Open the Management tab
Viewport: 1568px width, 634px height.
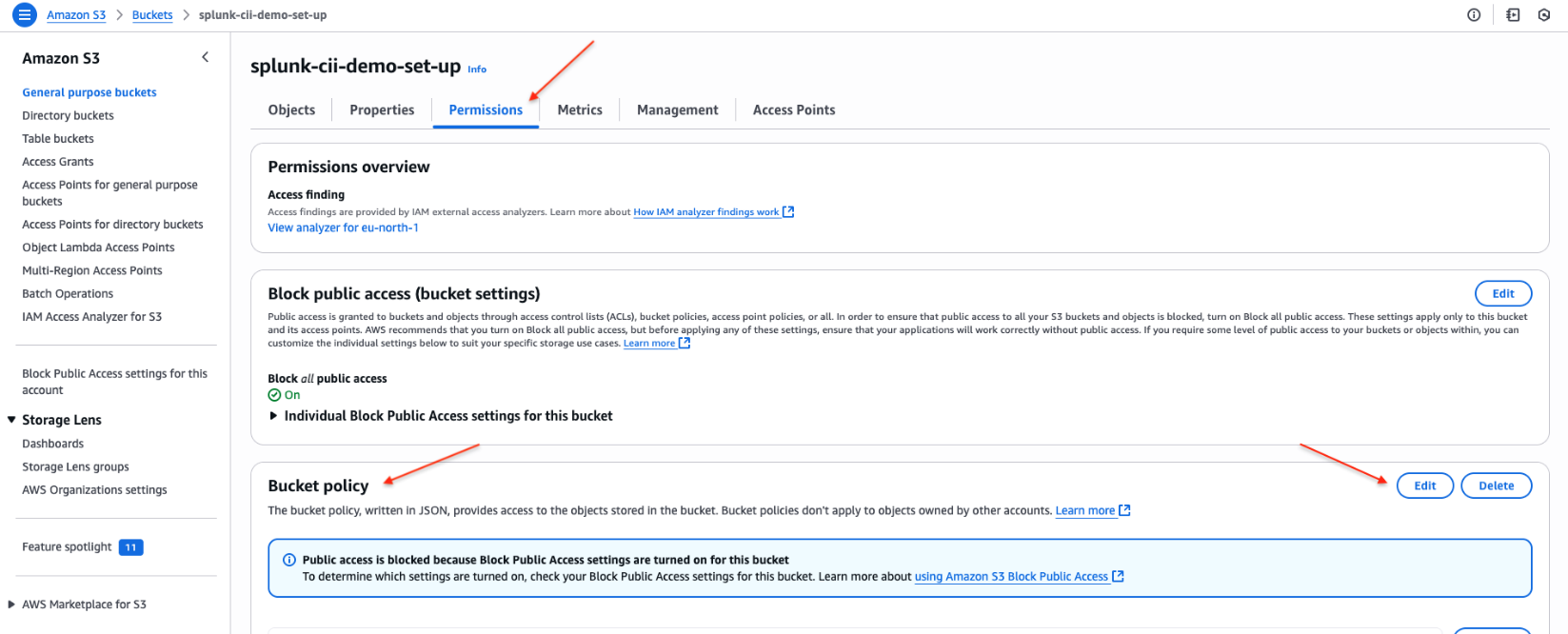pos(677,110)
